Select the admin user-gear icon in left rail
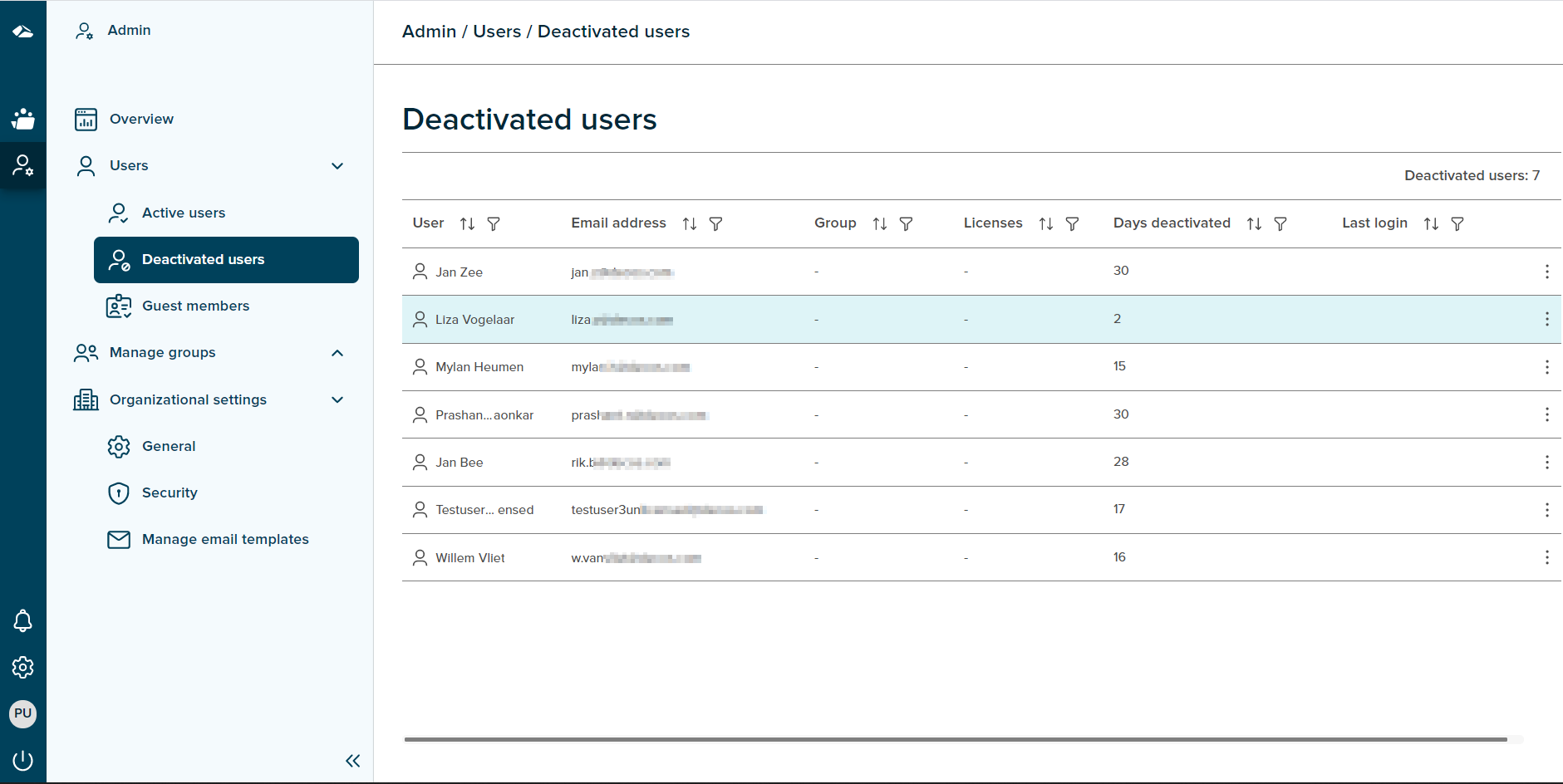 click(x=22, y=165)
